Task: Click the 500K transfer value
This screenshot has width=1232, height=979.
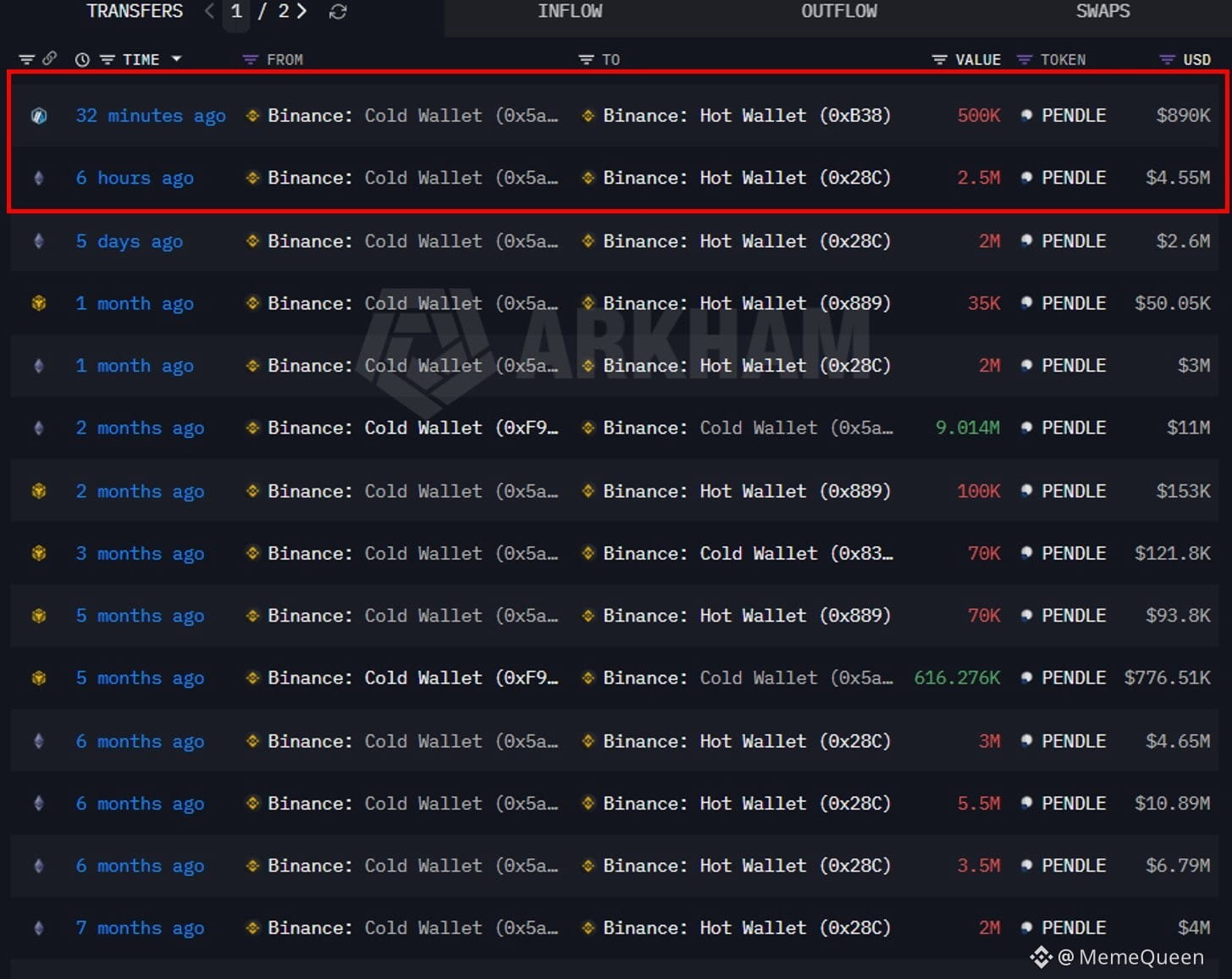Action: click(x=979, y=116)
